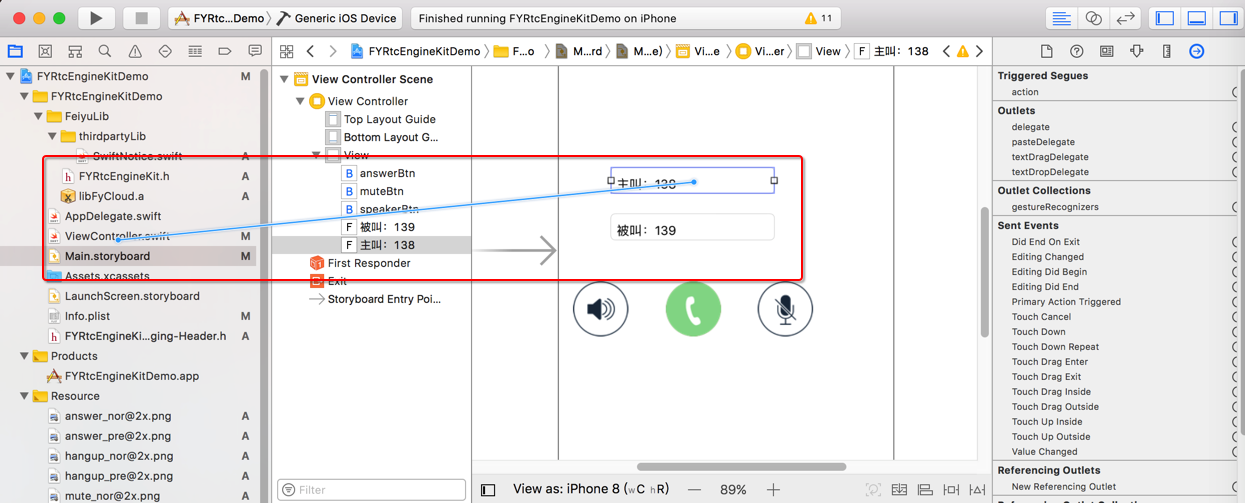Select the 被叫: 139 outline item
Viewport: 1245px width, 503px height.
coord(387,227)
